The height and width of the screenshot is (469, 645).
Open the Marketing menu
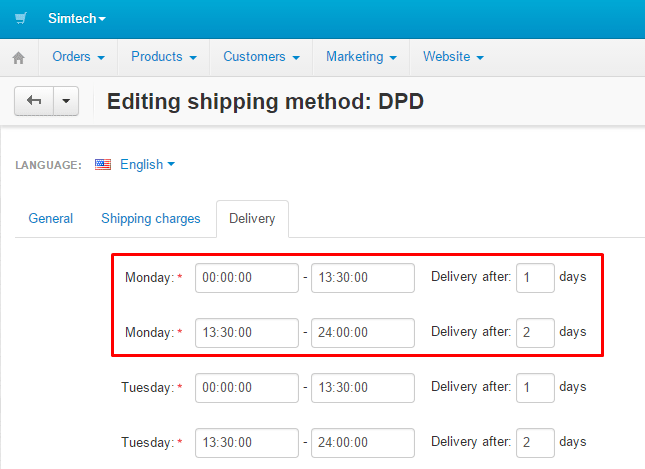pyautogui.click(x=361, y=57)
